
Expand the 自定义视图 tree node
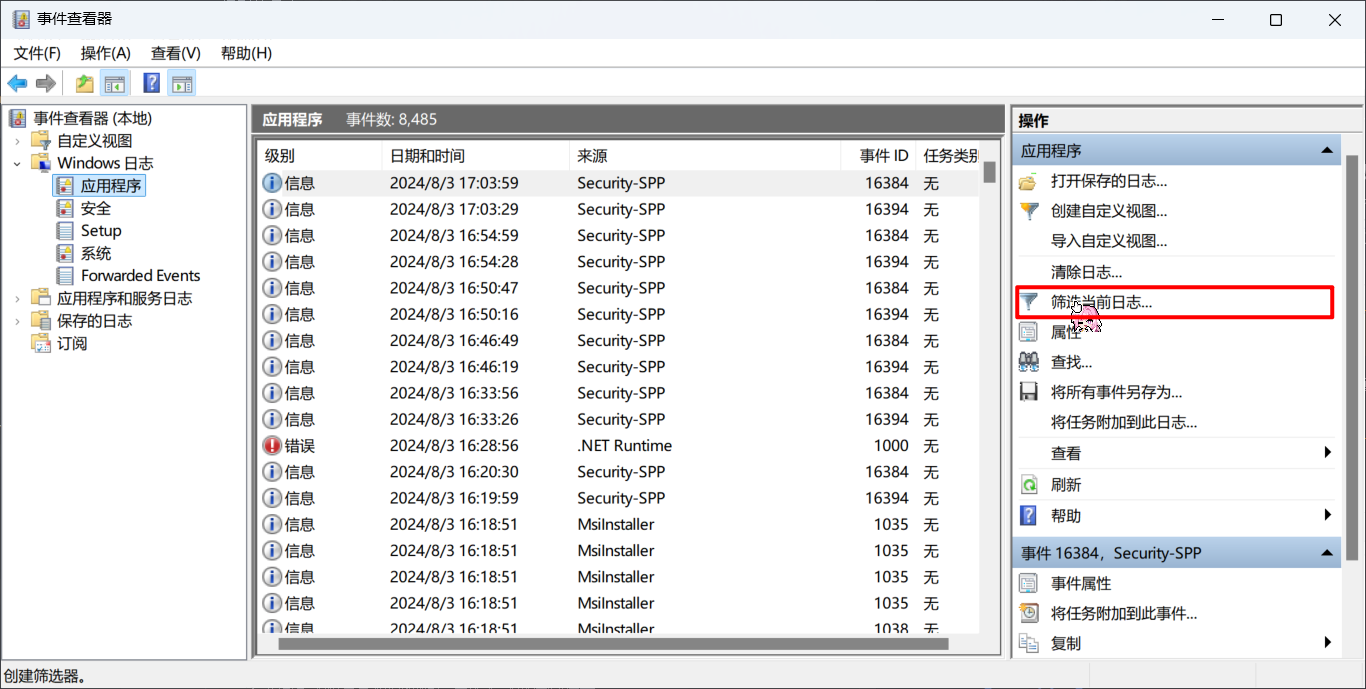pos(17,141)
